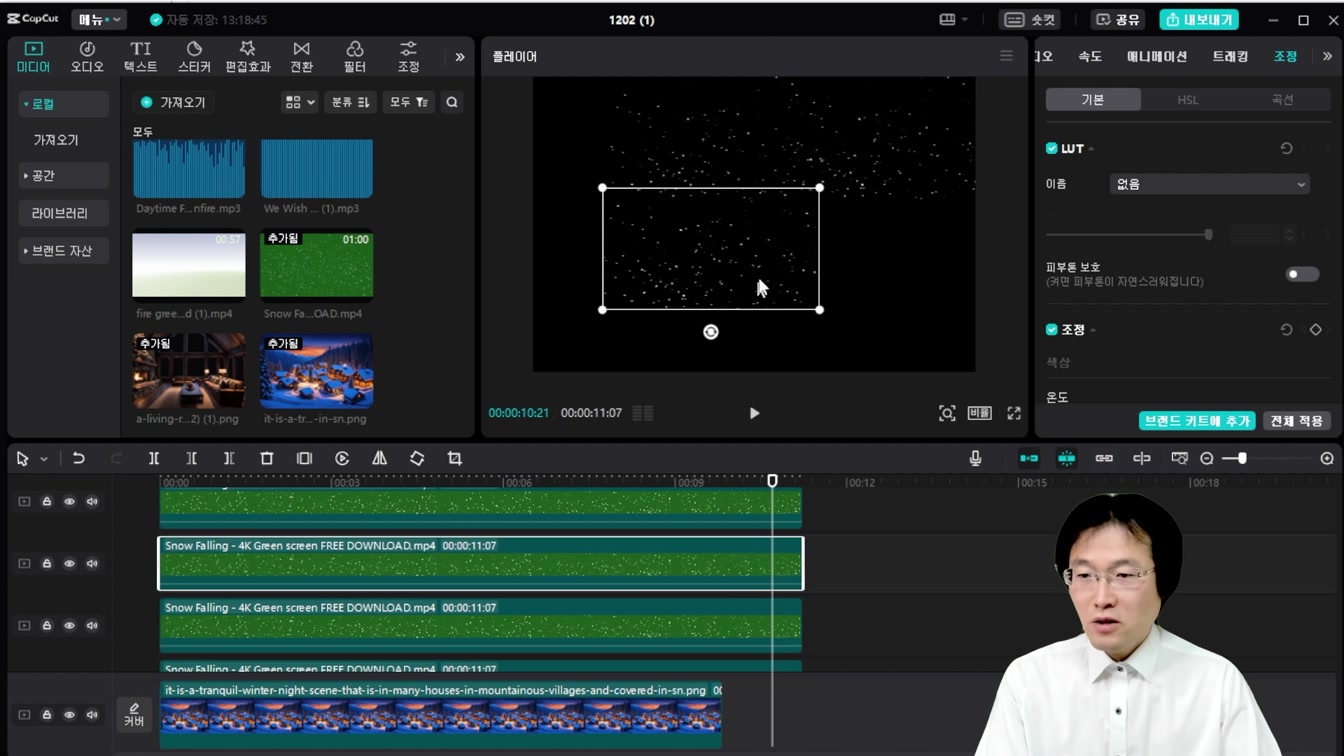The image size is (1344, 756).
Task: Toggle clip linkage
Action: click(x=1104, y=458)
